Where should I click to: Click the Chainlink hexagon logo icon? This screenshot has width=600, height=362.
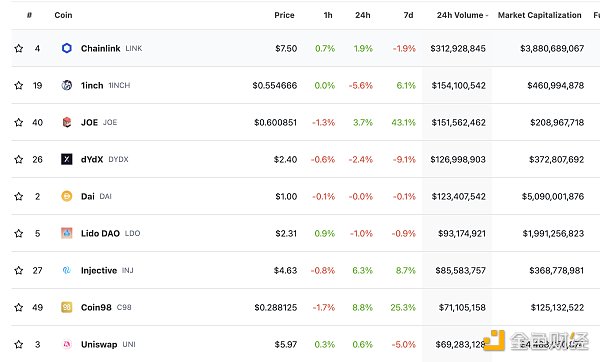coord(67,48)
